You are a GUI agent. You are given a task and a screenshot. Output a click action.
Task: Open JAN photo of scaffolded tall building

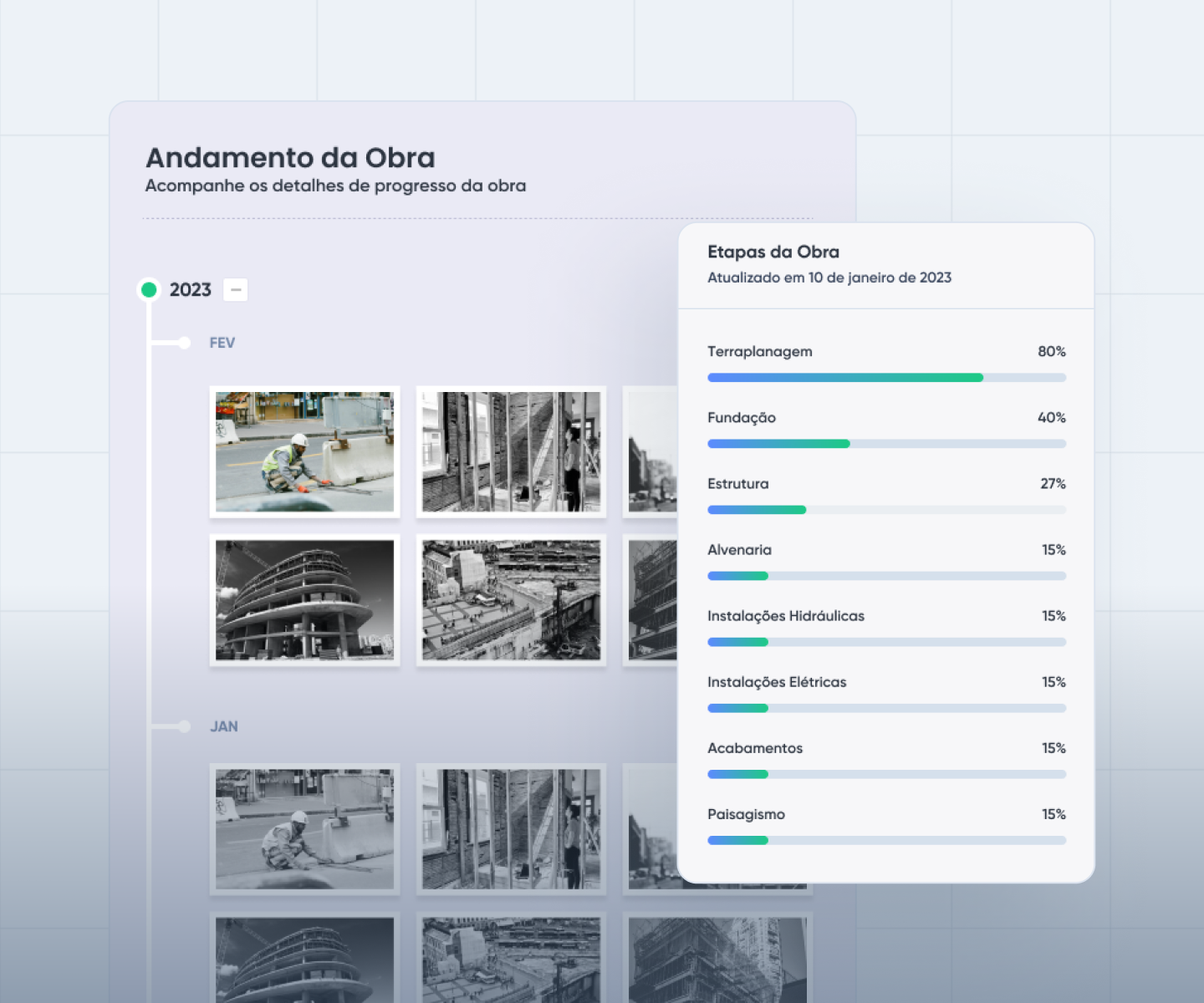coord(717,958)
